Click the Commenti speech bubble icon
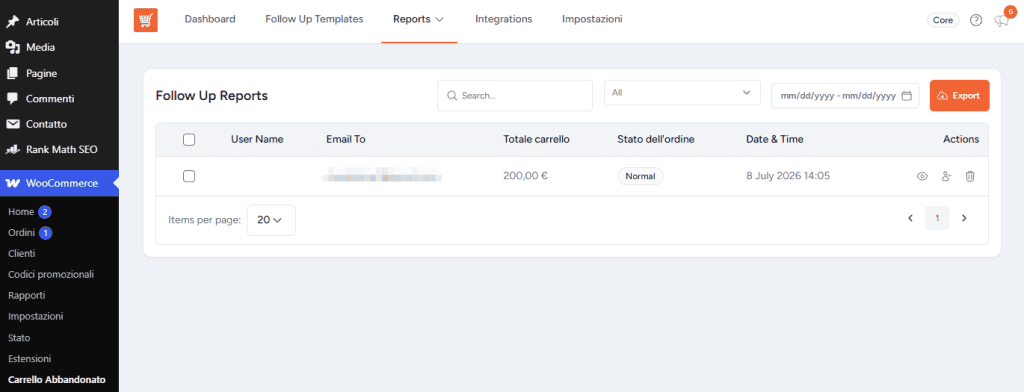Screen dimensions: 1024x392 pyautogui.click(x=12, y=99)
